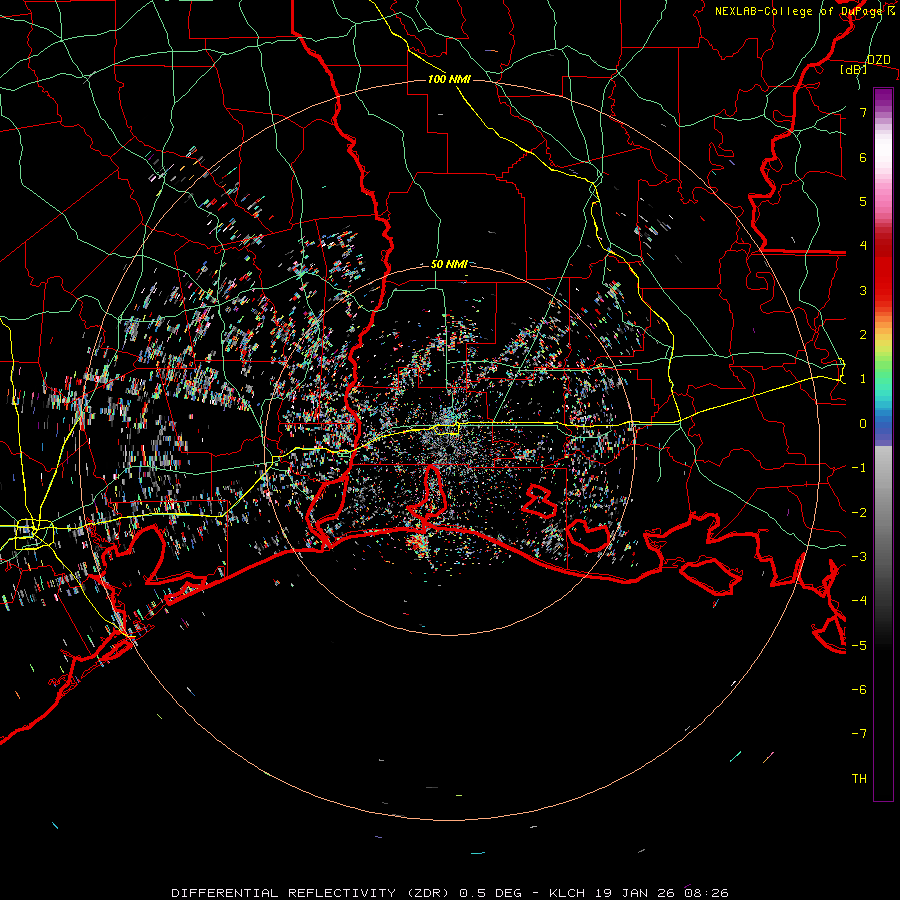
Task: Click the "50 NMI" range ring label
Action: click(x=449, y=264)
